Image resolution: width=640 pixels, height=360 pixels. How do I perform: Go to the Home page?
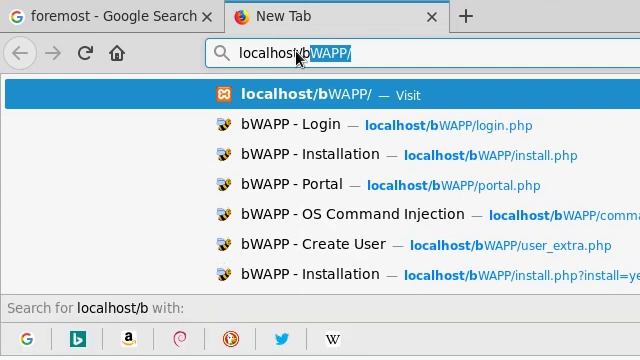[117, 53]
